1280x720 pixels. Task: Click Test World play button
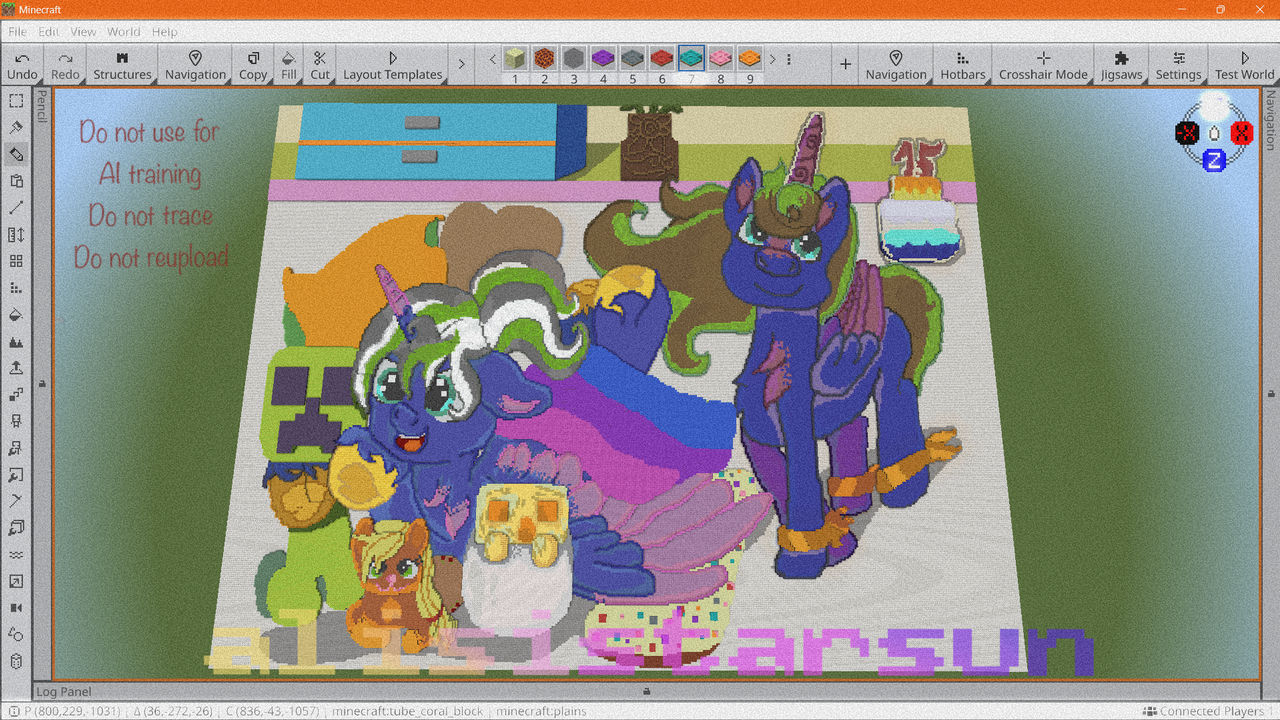[1244, 66]
